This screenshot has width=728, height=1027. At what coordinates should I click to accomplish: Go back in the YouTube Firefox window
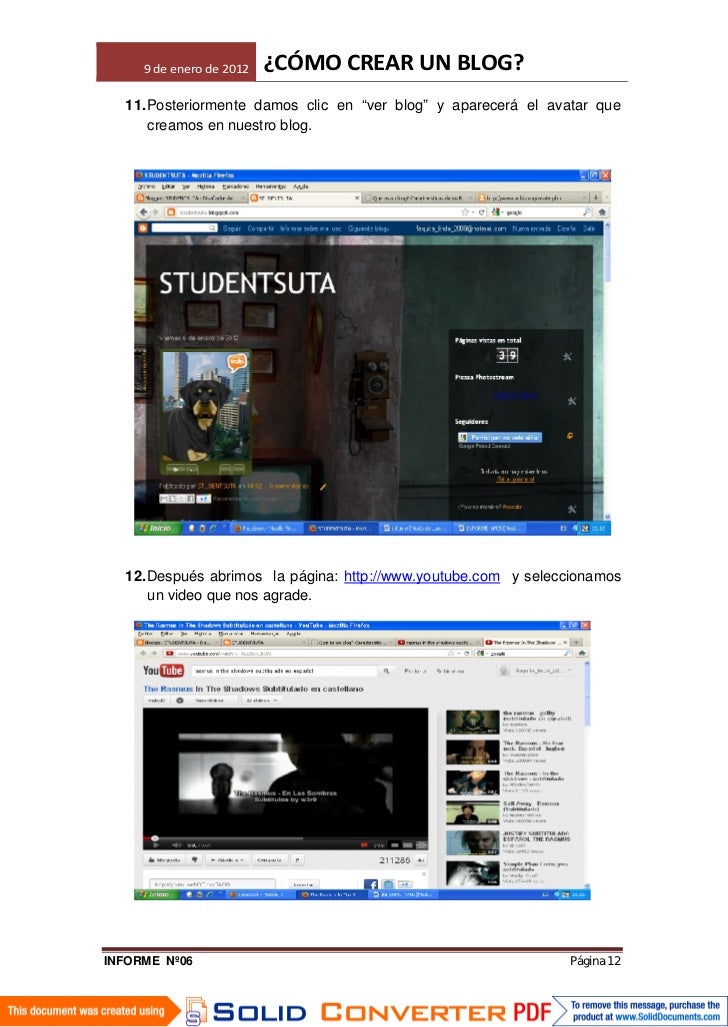pyautogui.click(x=142, y=653)
